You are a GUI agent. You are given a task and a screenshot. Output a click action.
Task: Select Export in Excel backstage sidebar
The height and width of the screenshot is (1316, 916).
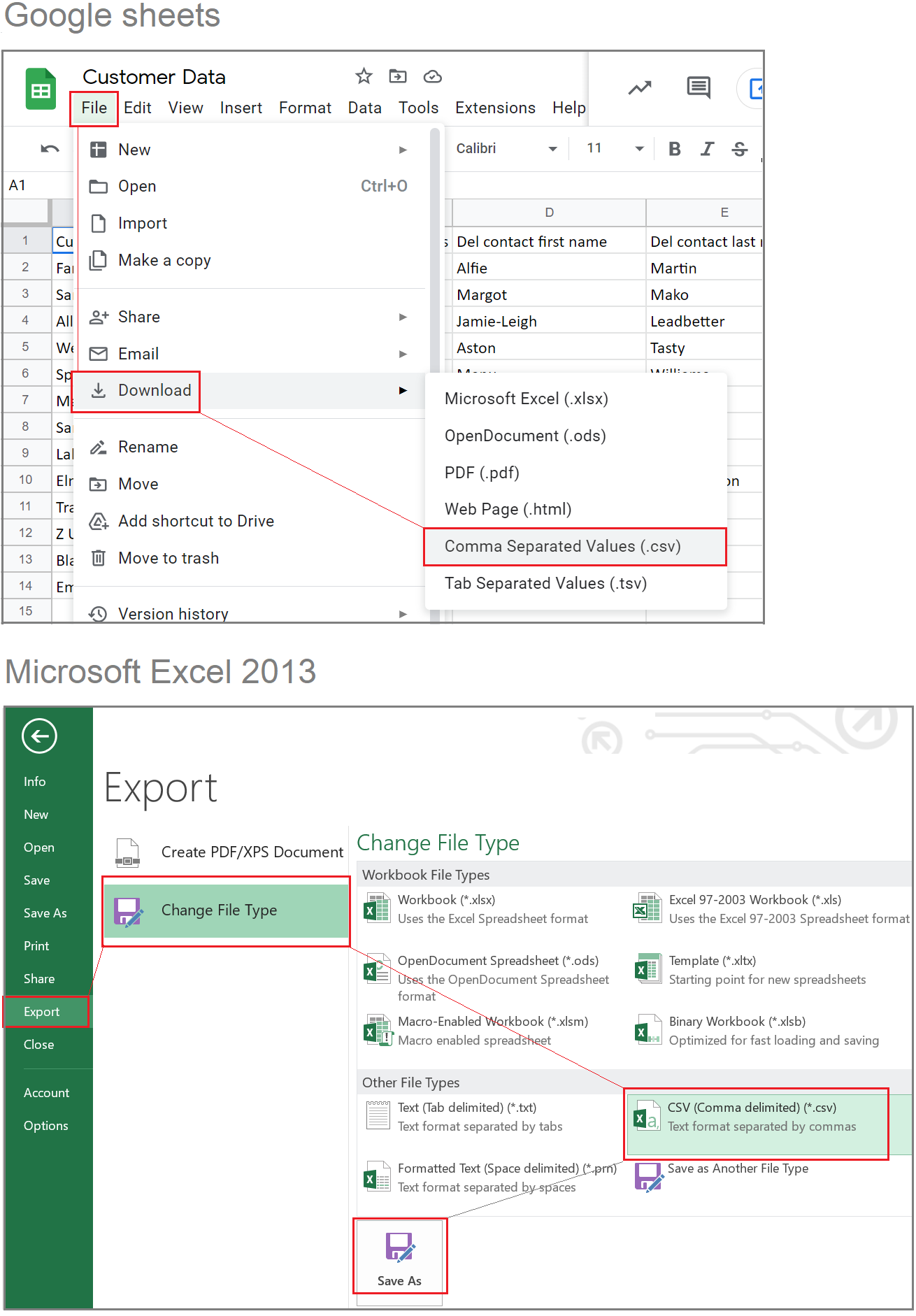pos(46,1012)
